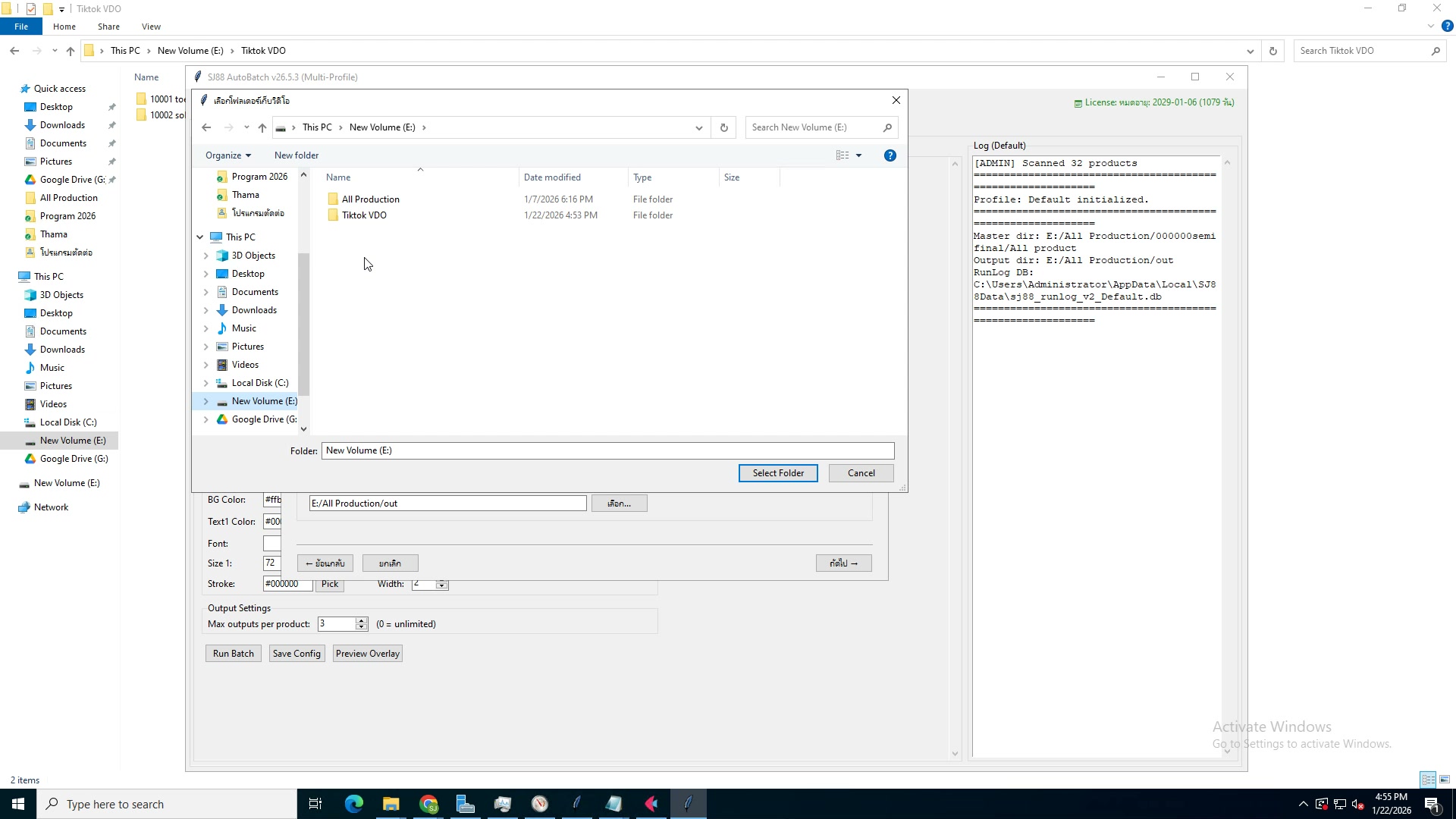Refresh the folder view with the refresh icon
Viewport: 1456px width, 819px height.
pos(723,127)
